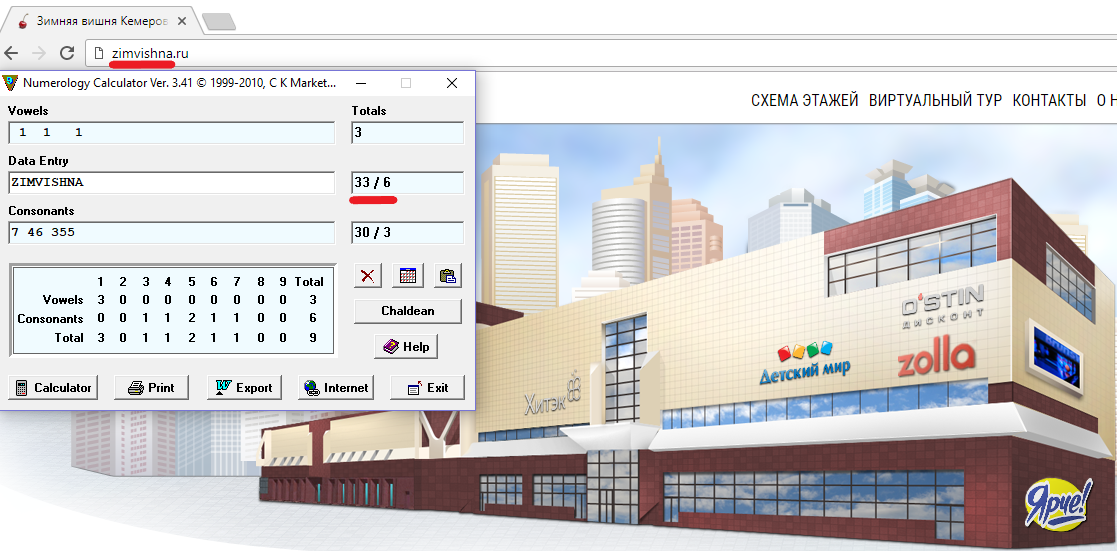Reload the browser page
Image resolution: width=1117 pixels, height=551 pixels.
tap(67, 53)
